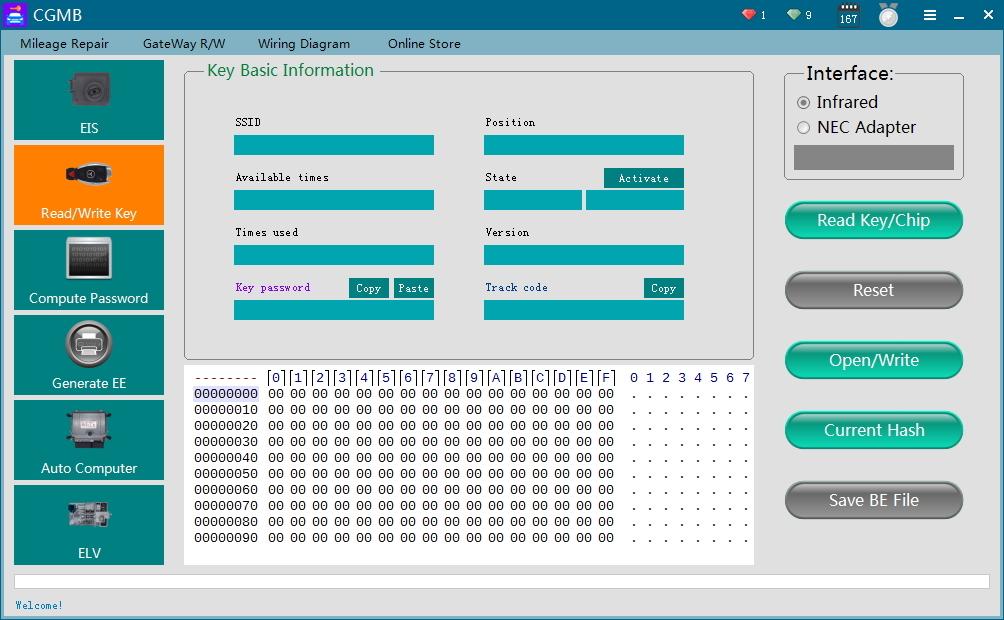1004x620 pixels.
Task: Click the medal icon in the title bar
Action: point(888,15)
